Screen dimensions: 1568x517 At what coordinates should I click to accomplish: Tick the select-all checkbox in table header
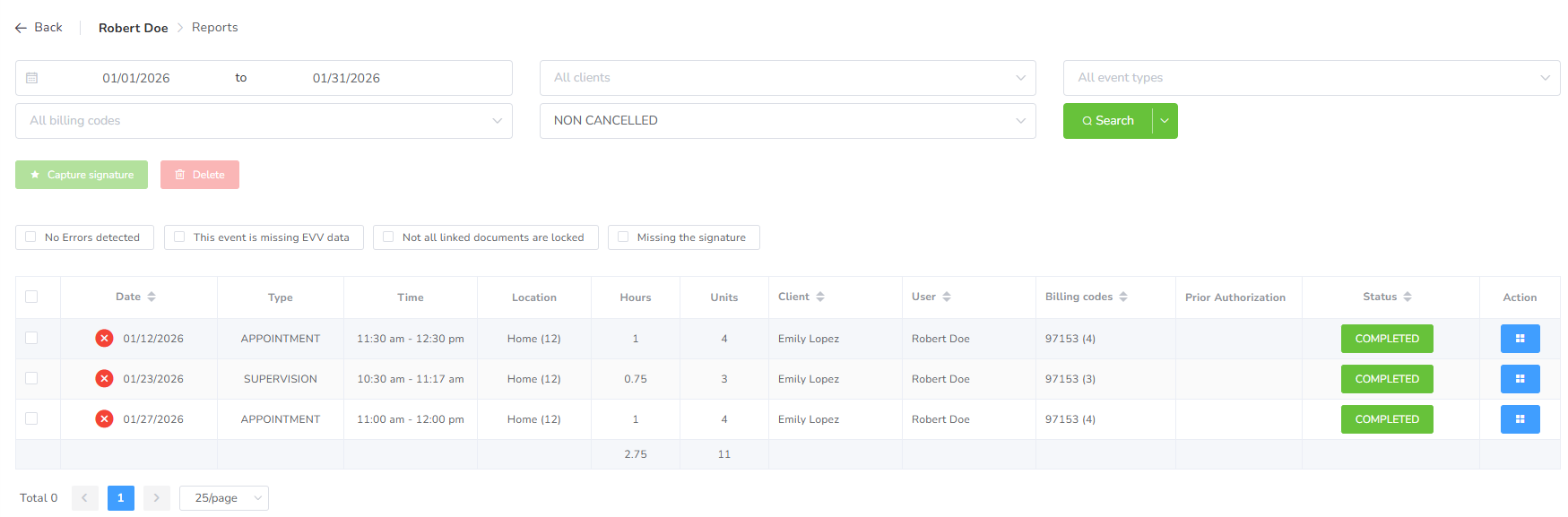pos(31,297)
